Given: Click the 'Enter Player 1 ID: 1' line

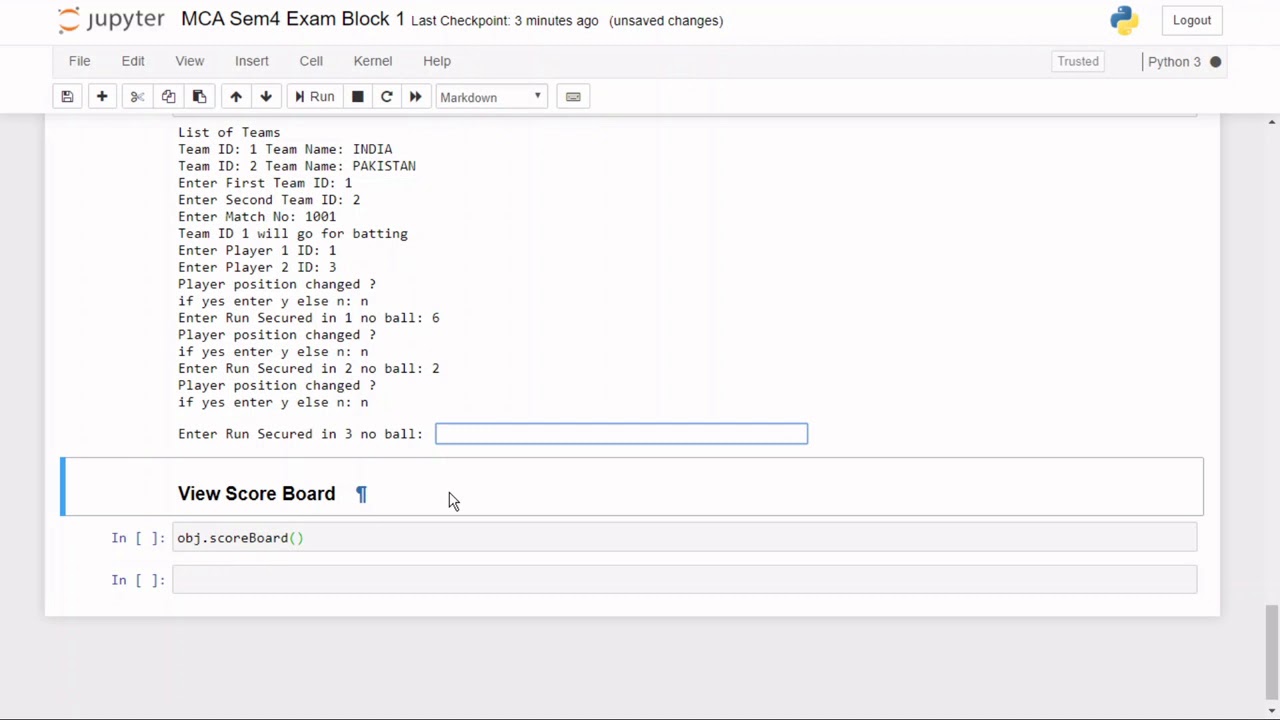Looking at the screenshot, I should [257, 250].
